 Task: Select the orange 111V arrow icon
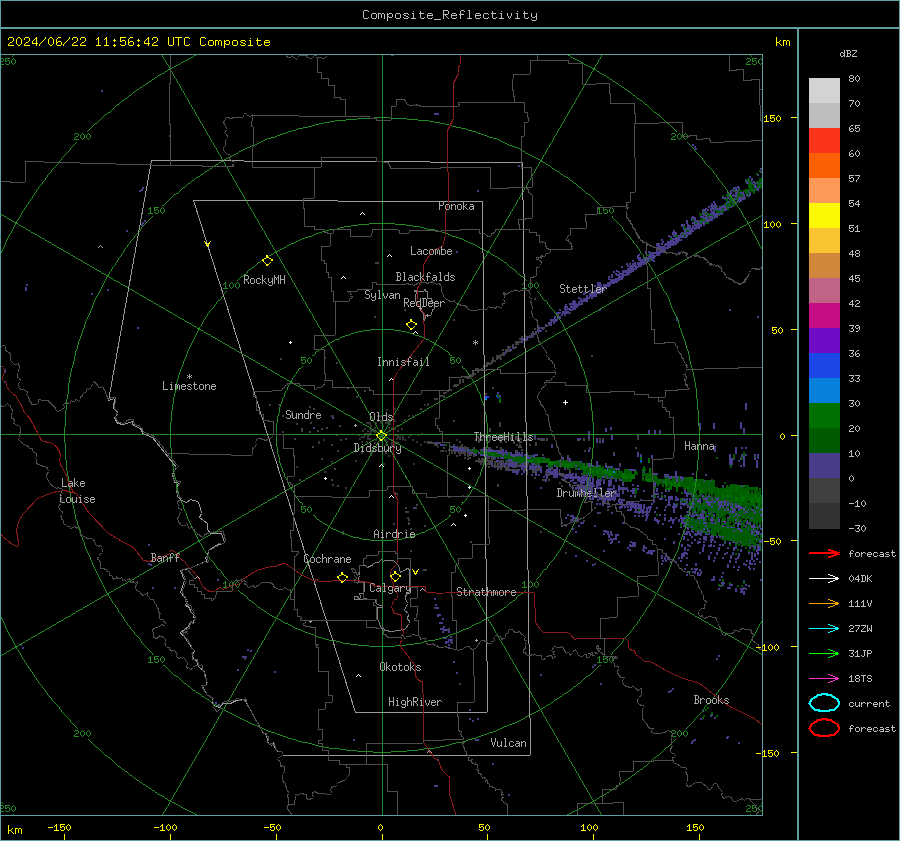824,603
